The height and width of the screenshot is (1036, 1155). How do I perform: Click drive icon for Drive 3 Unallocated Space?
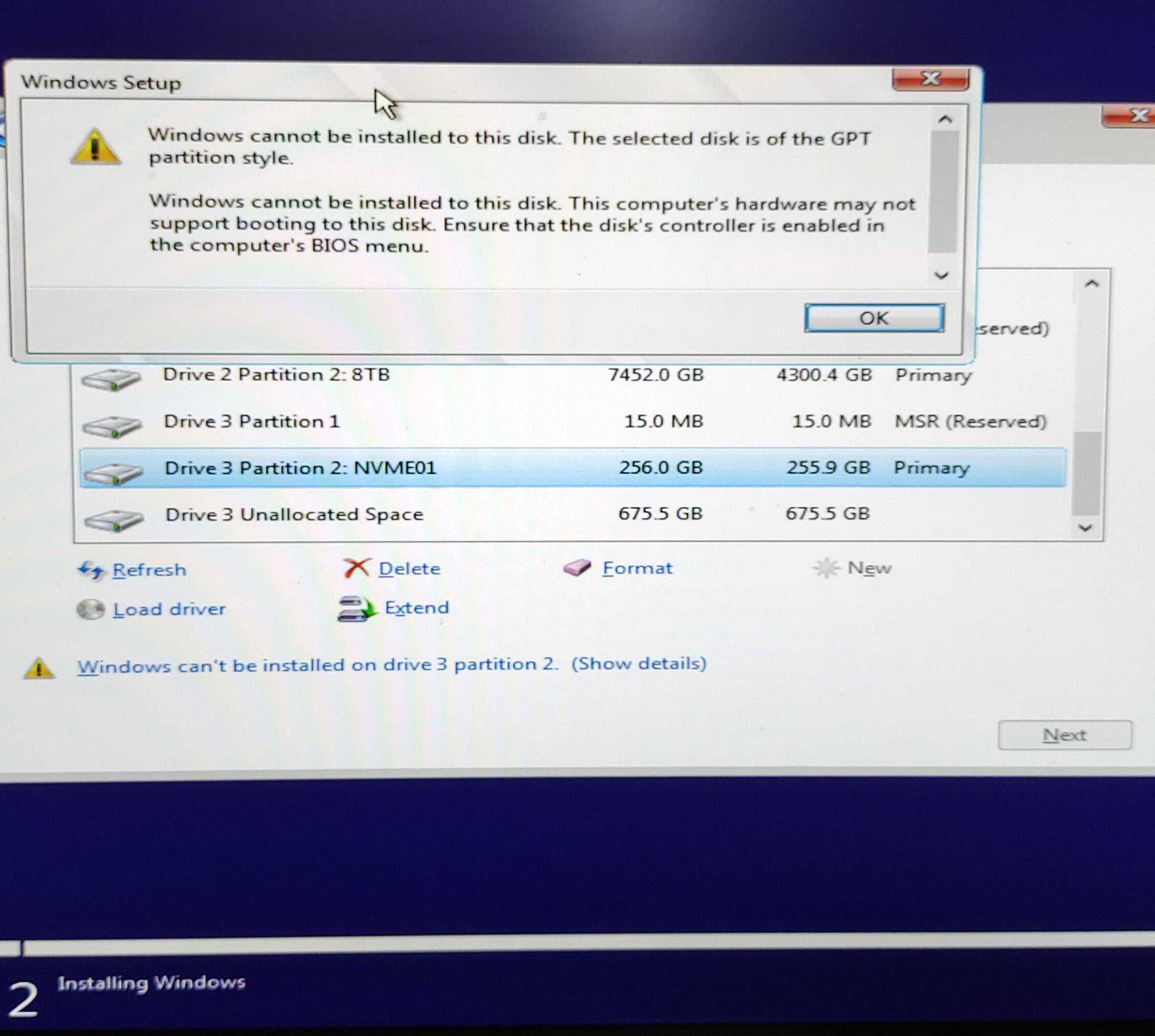(x=113, y=519)
